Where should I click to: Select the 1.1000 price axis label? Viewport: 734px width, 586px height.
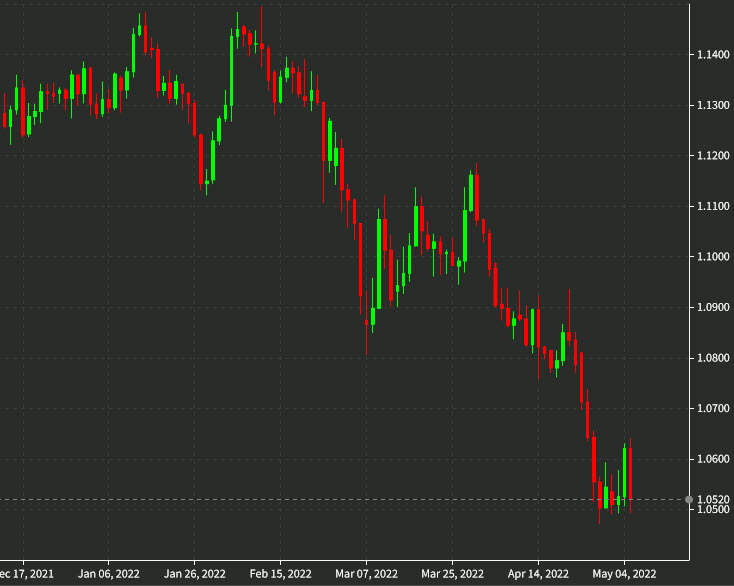[x=713, y=257]
